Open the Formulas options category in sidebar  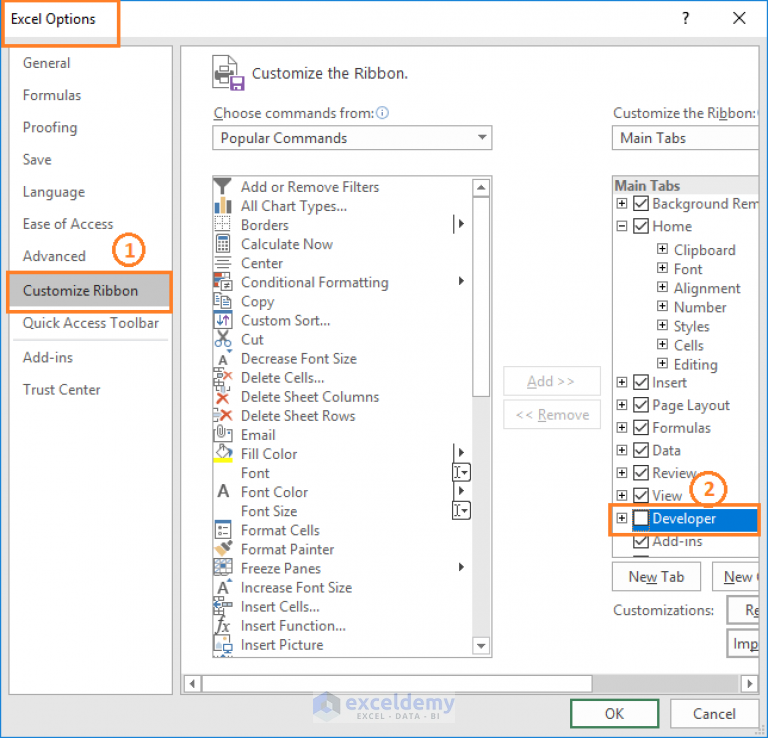click(52, 95)
